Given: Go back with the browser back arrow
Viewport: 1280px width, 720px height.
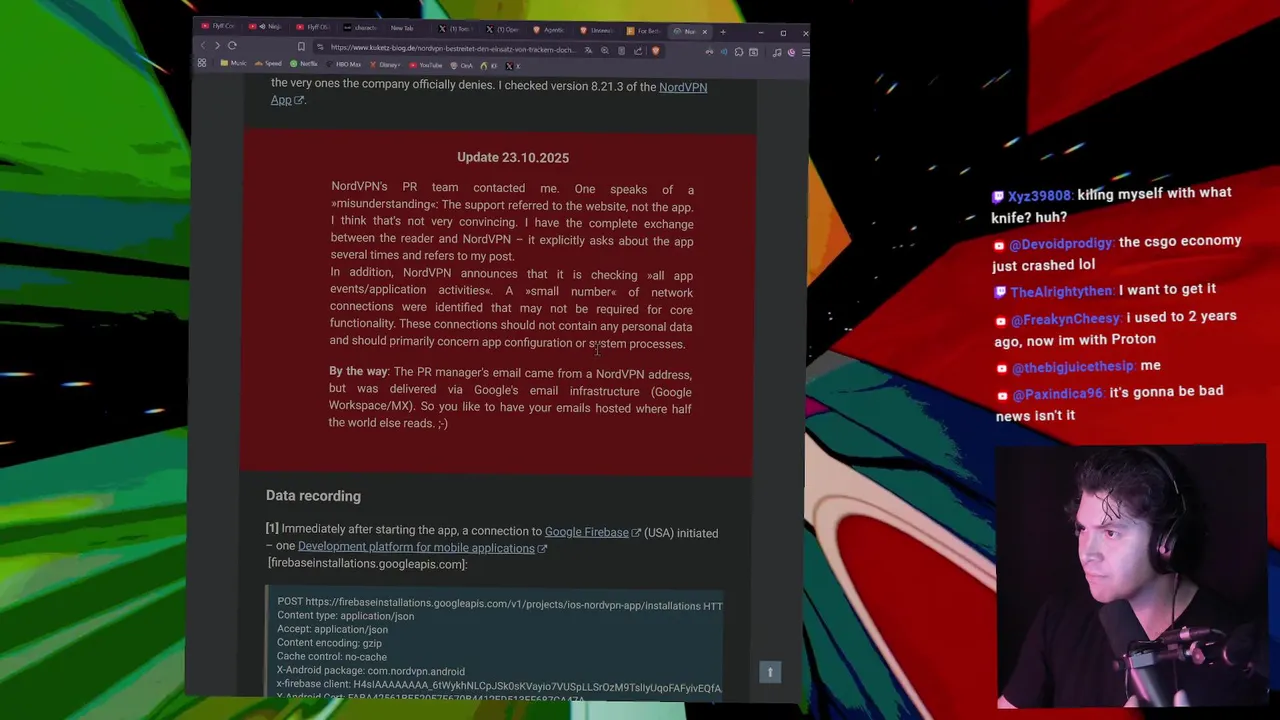Looking at the screenshot, I should point(203,45).
